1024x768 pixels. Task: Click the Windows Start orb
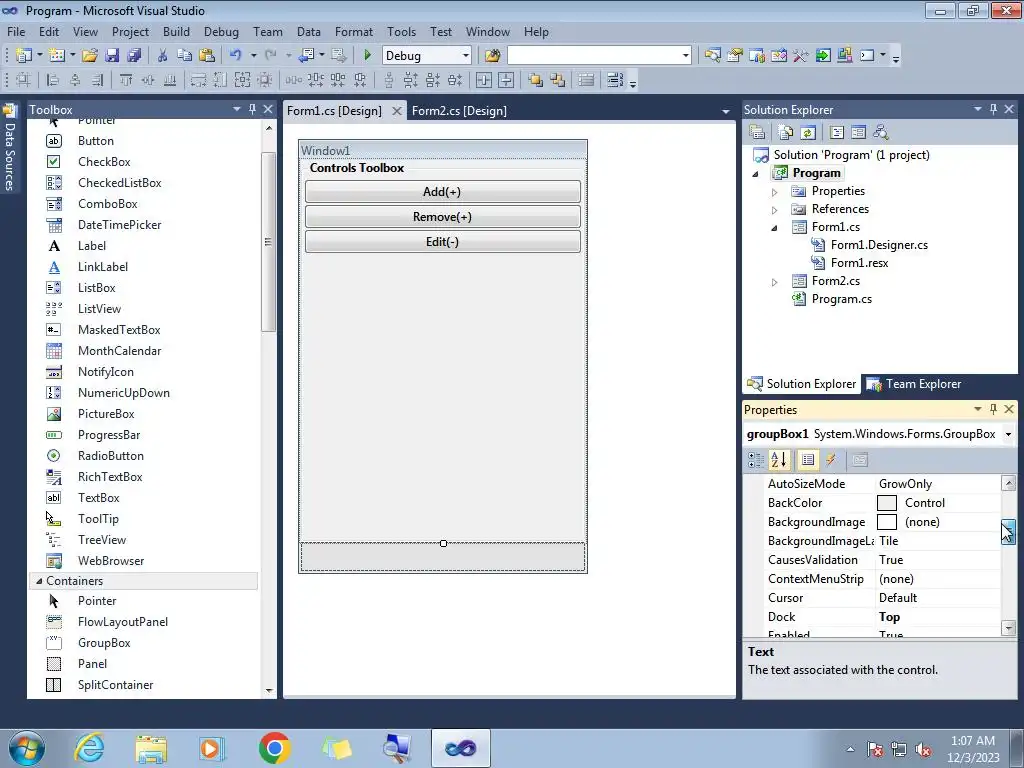(27, 748)
